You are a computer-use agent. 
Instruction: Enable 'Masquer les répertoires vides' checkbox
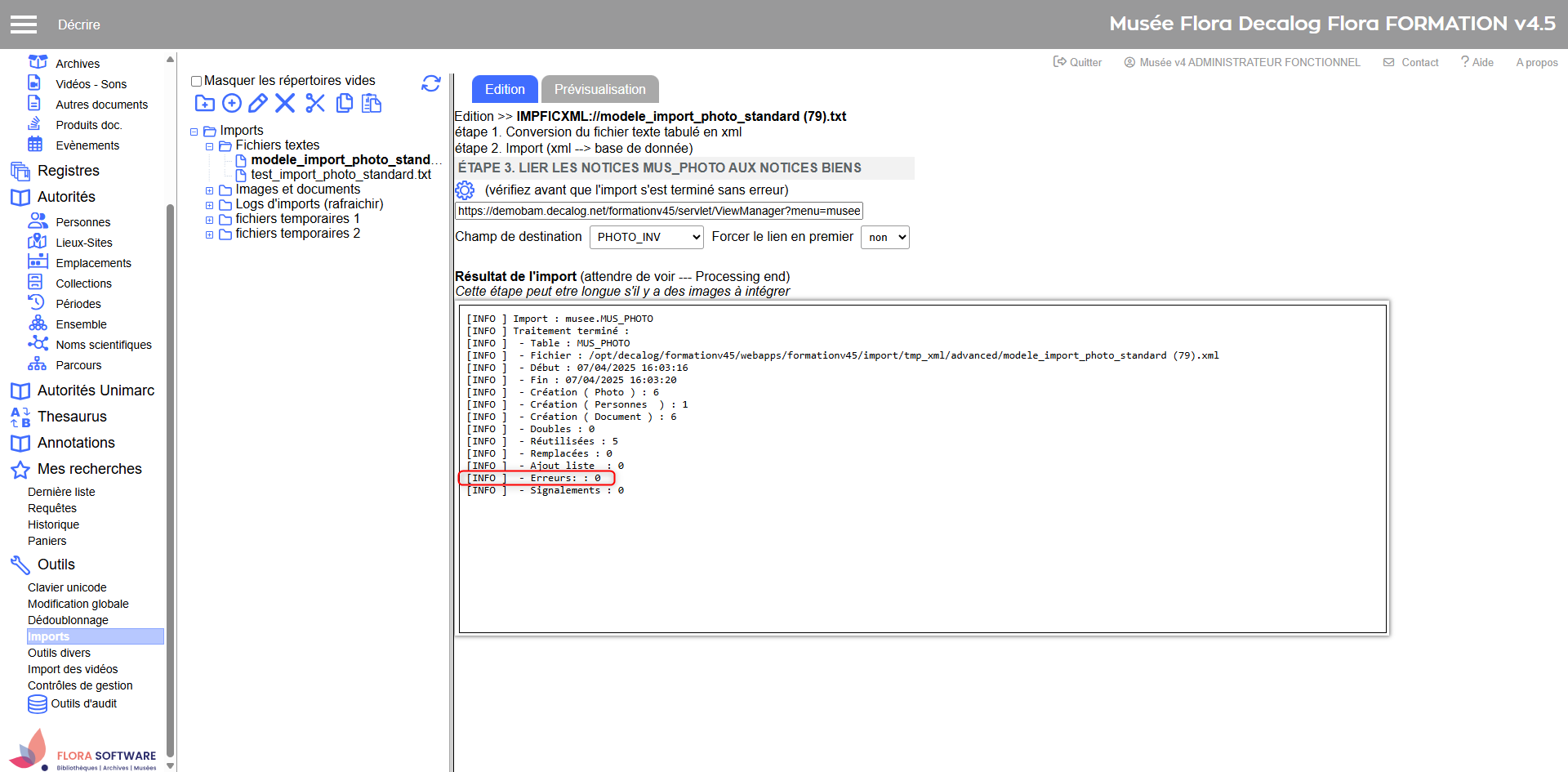(x=196, y=81)
